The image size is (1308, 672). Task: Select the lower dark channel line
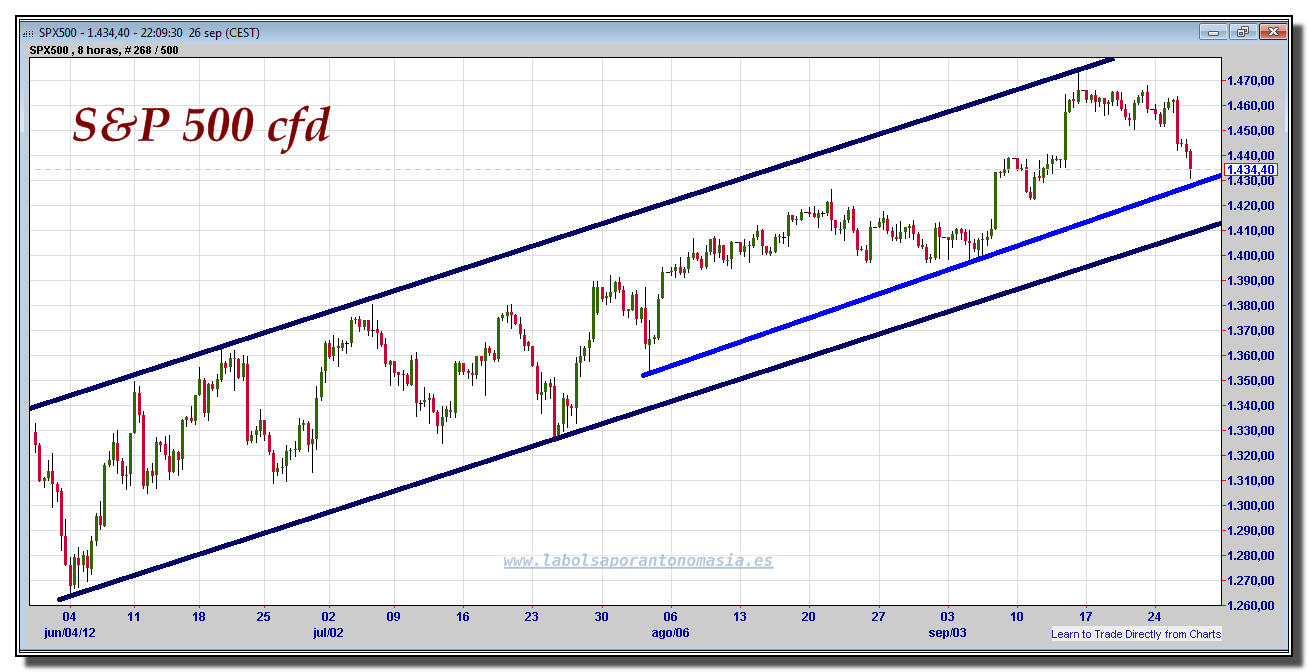coord(640,411)
